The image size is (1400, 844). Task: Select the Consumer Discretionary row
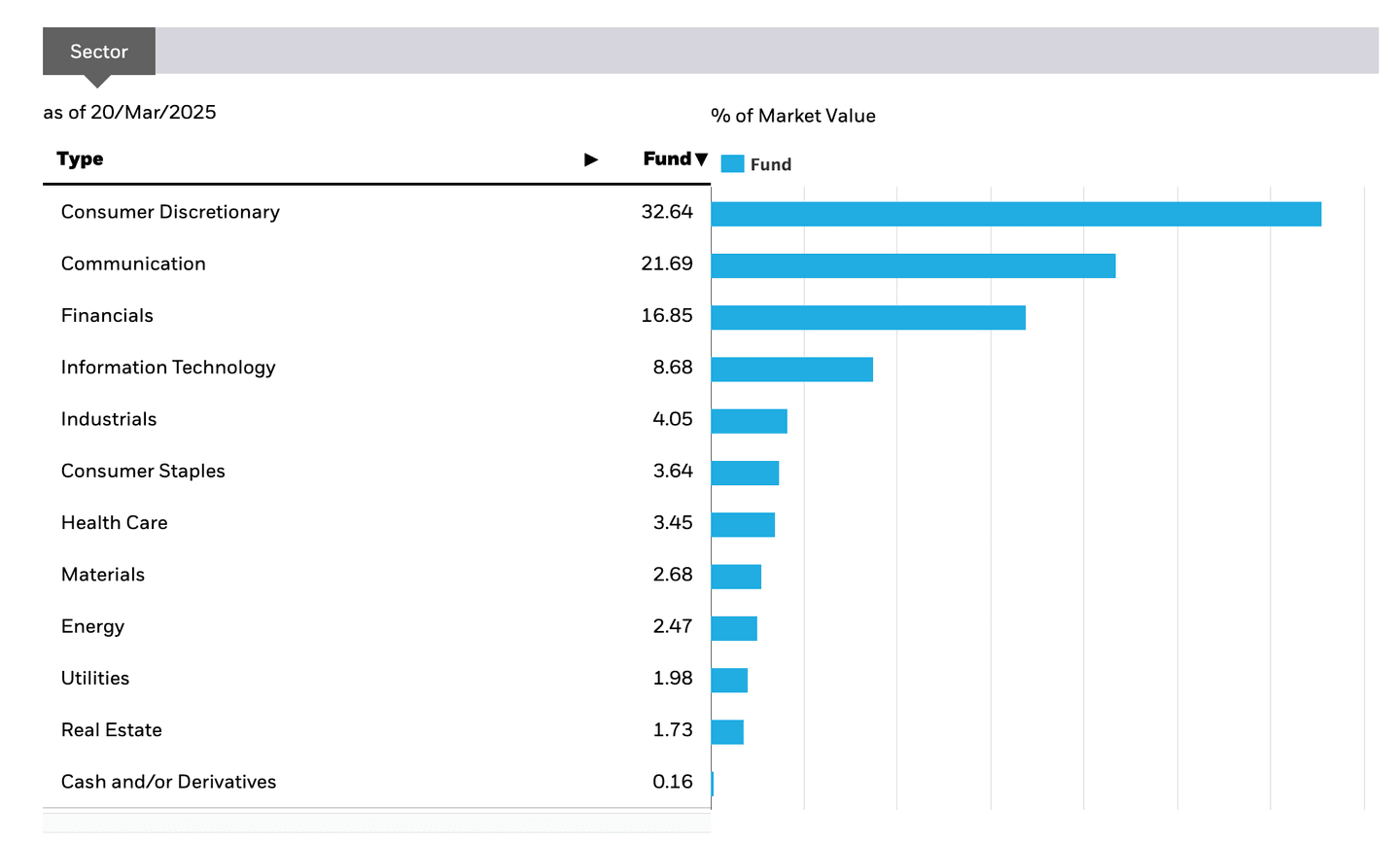(377, 212)
